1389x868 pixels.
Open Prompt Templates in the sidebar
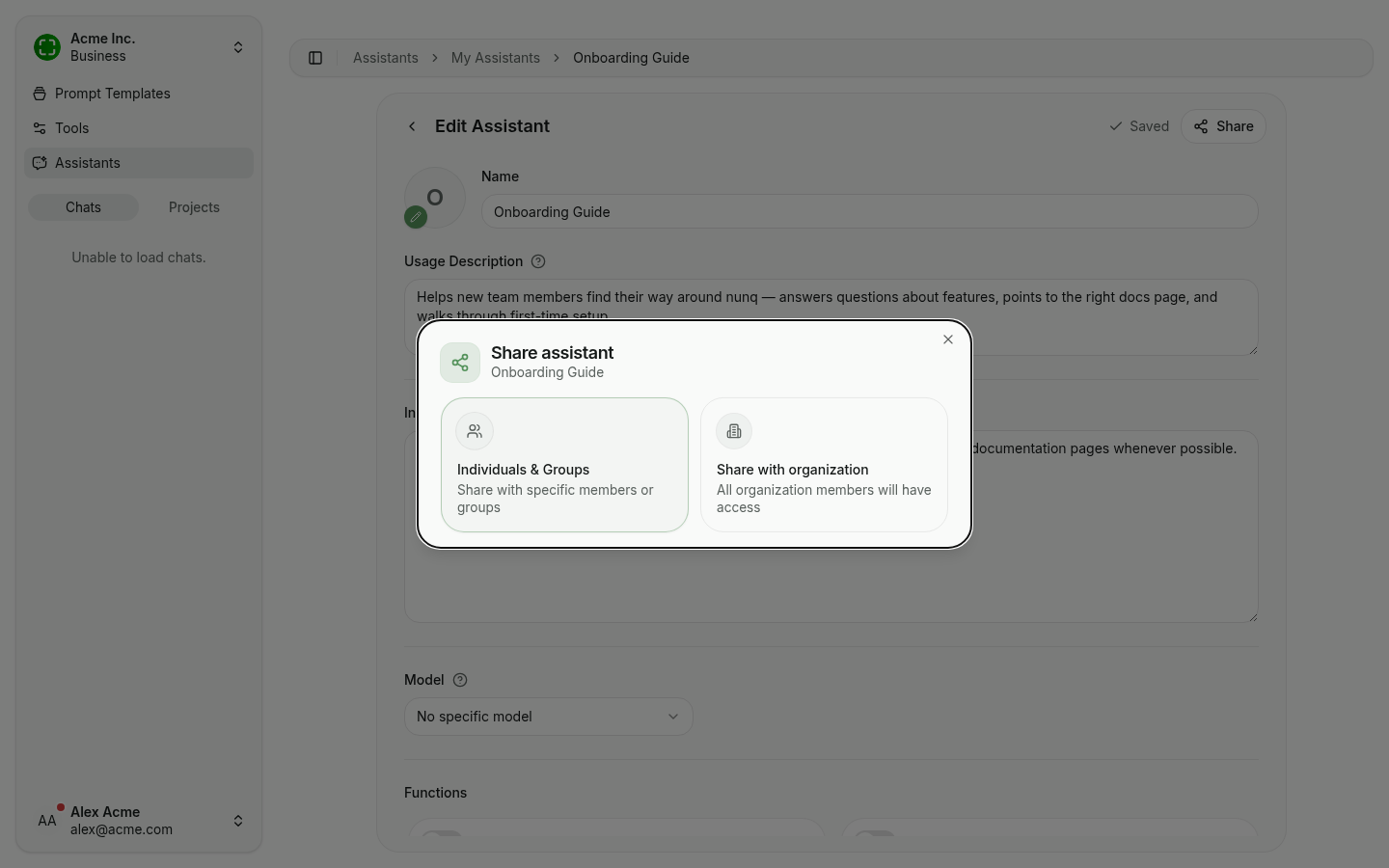139,94
